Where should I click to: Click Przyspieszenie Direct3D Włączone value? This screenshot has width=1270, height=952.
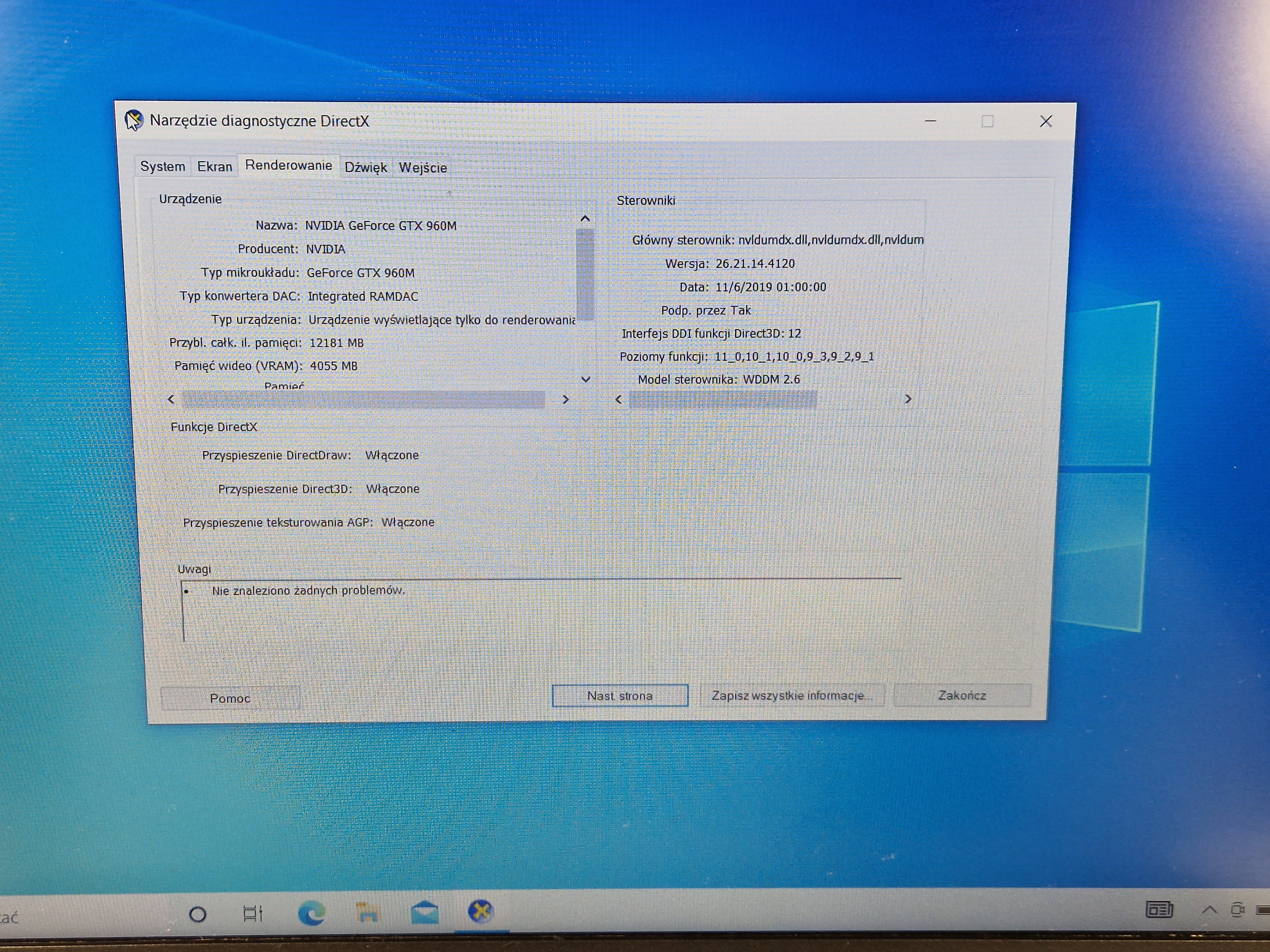point(393,489)
